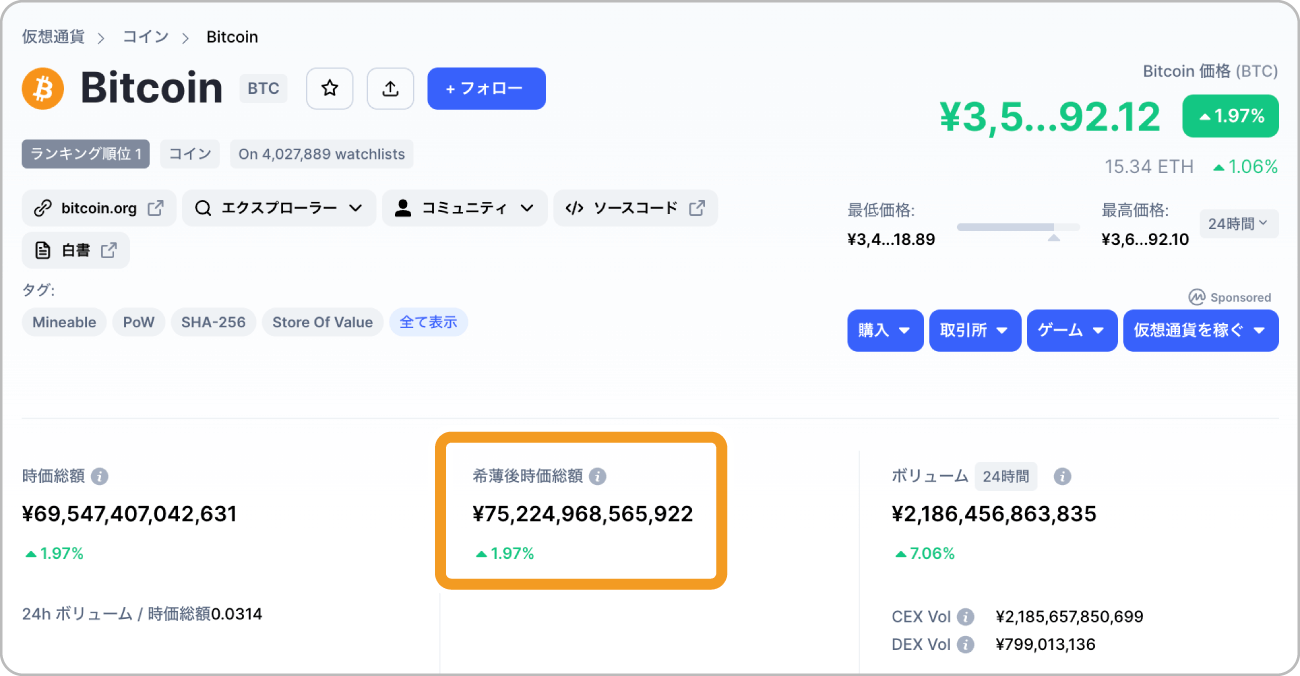Image resolution: width=1300 pixels, height=676 pixels.
Task: Open the 取引所 dropdown menu
Action: point(975,330)
